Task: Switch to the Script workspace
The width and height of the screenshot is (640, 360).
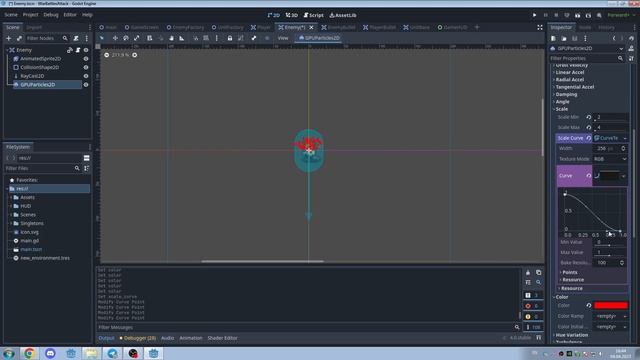Action: click(x=313, y=15)
